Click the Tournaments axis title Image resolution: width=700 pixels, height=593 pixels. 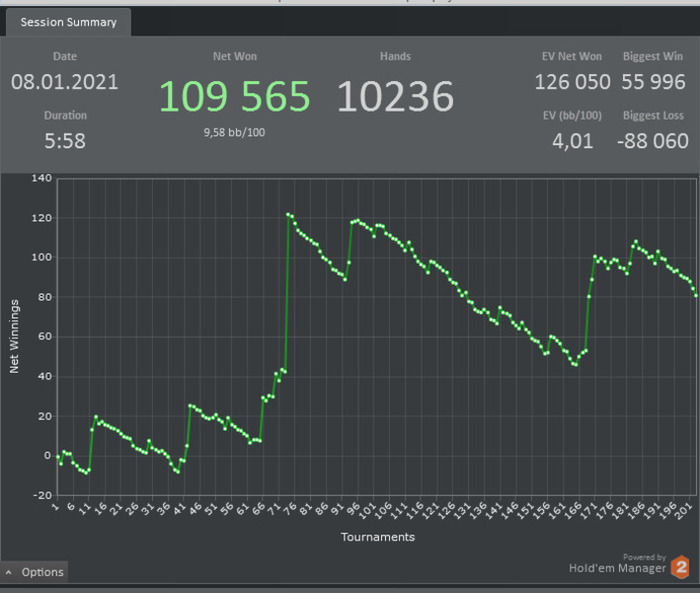pos(378,537)
